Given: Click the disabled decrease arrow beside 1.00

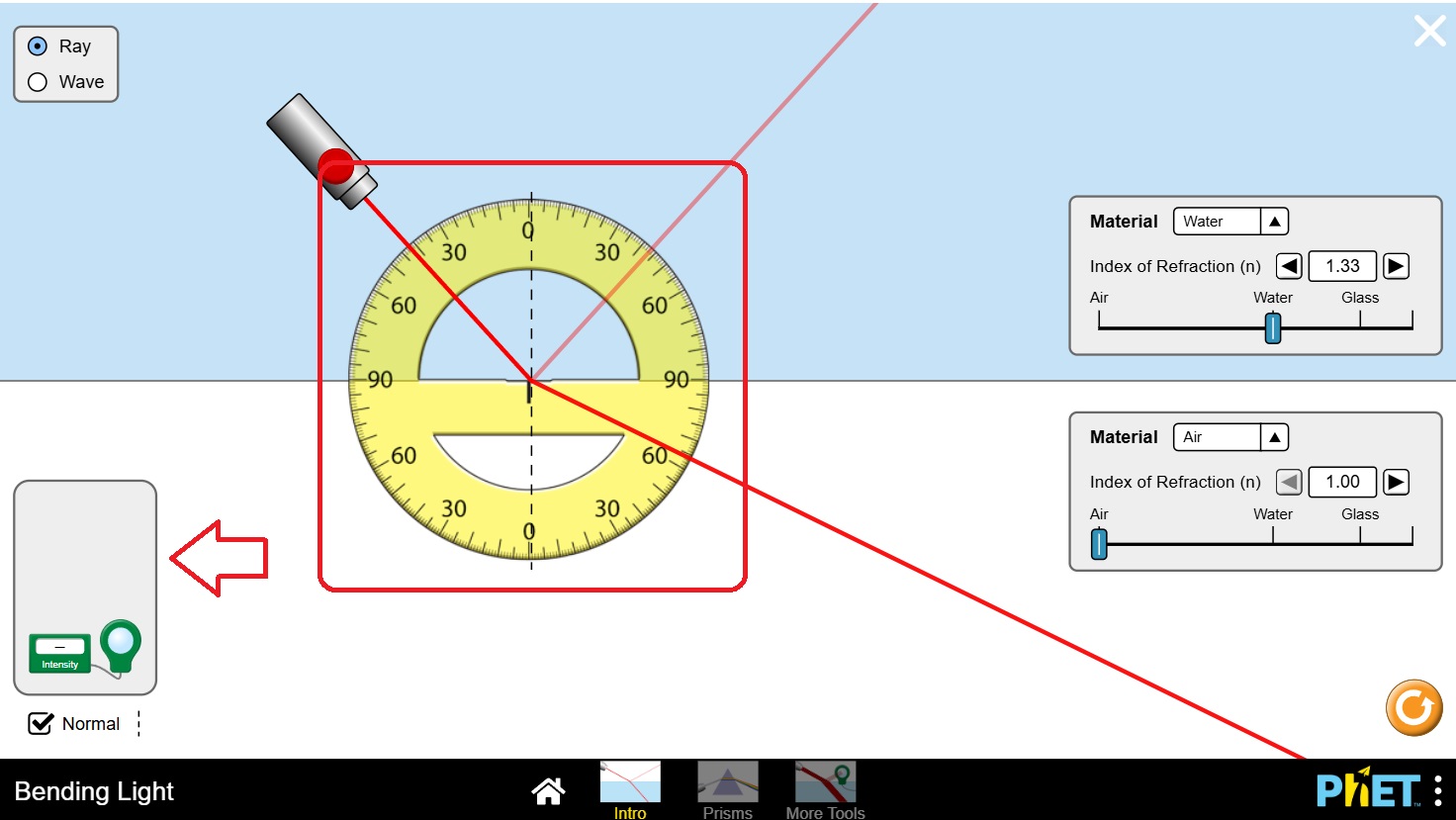Looking at the screenshot, I should point(1289,482).
